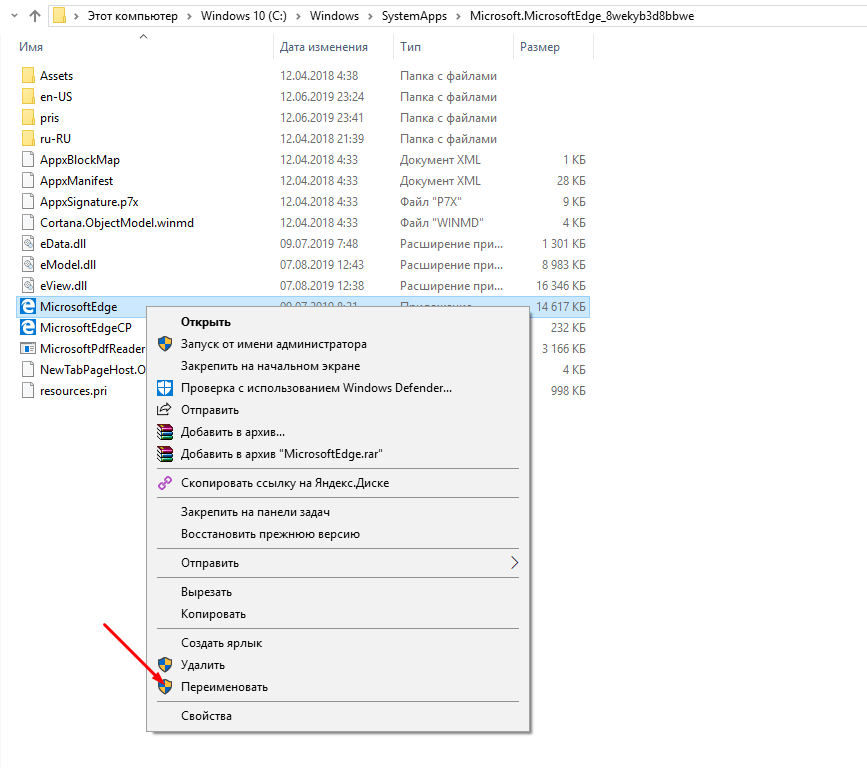Click the eView.dll file icon

28,285
